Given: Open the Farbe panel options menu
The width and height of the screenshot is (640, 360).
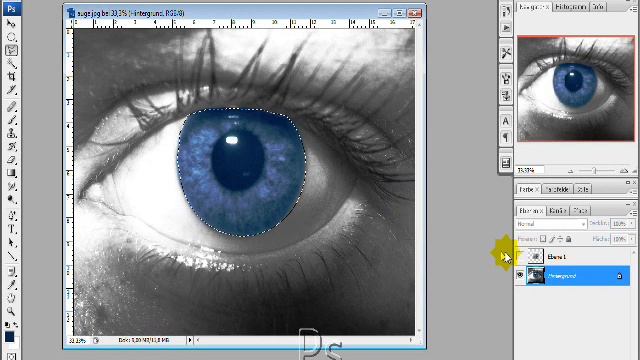Looking at the screenshot, I should point(634,192).
